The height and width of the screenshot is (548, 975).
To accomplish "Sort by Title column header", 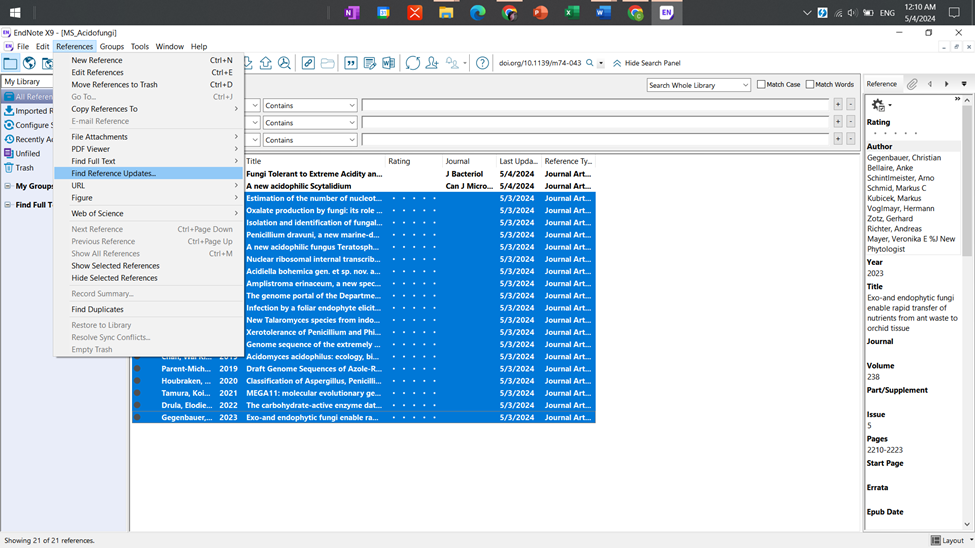I will coord(314,161).
